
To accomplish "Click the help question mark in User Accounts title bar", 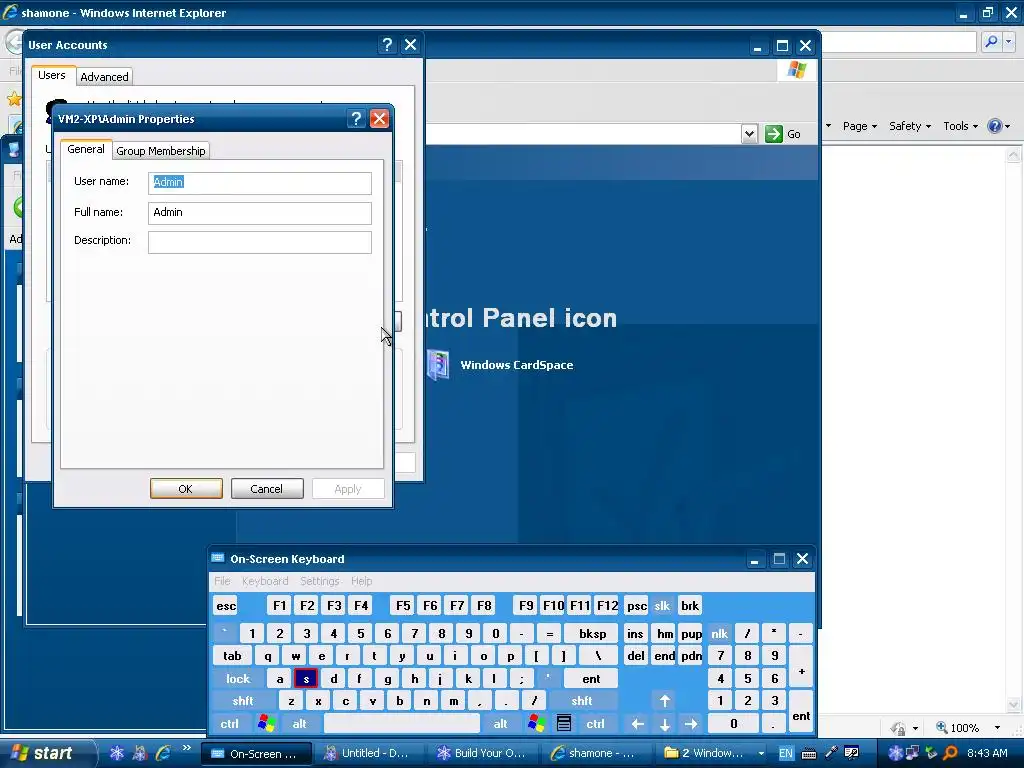I will (387, 44).
